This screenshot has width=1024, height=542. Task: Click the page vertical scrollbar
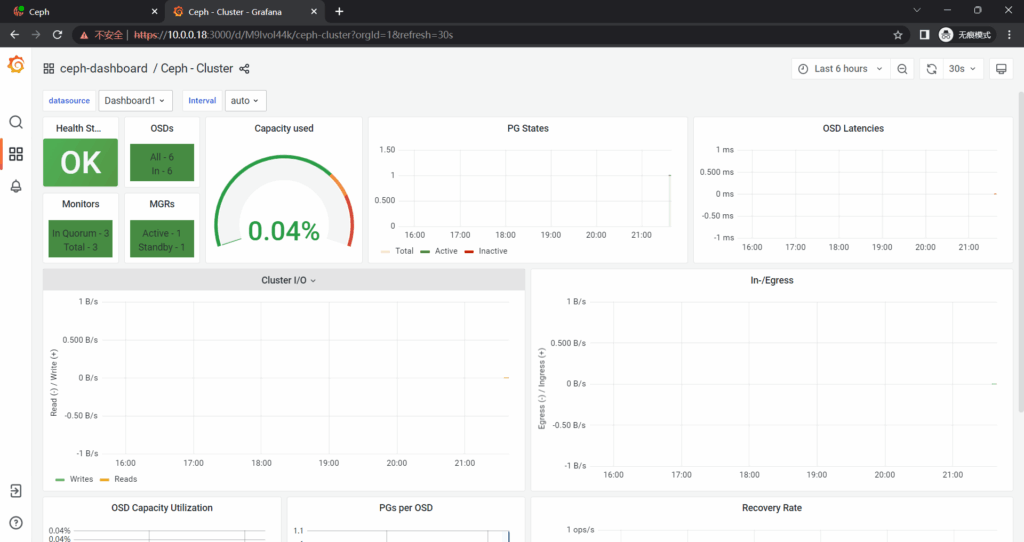click(1020, 251)
